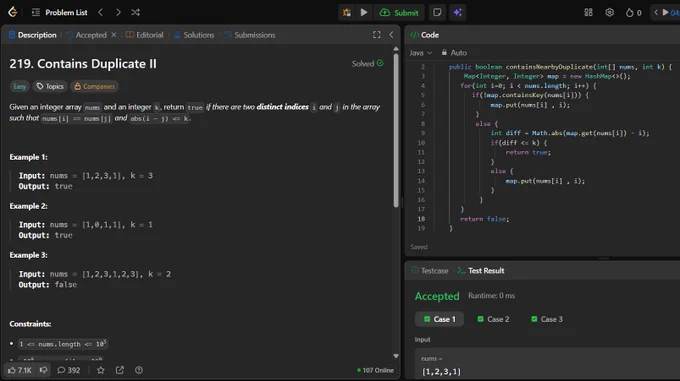Open the Problem List panel

click(x=60, y=13)
